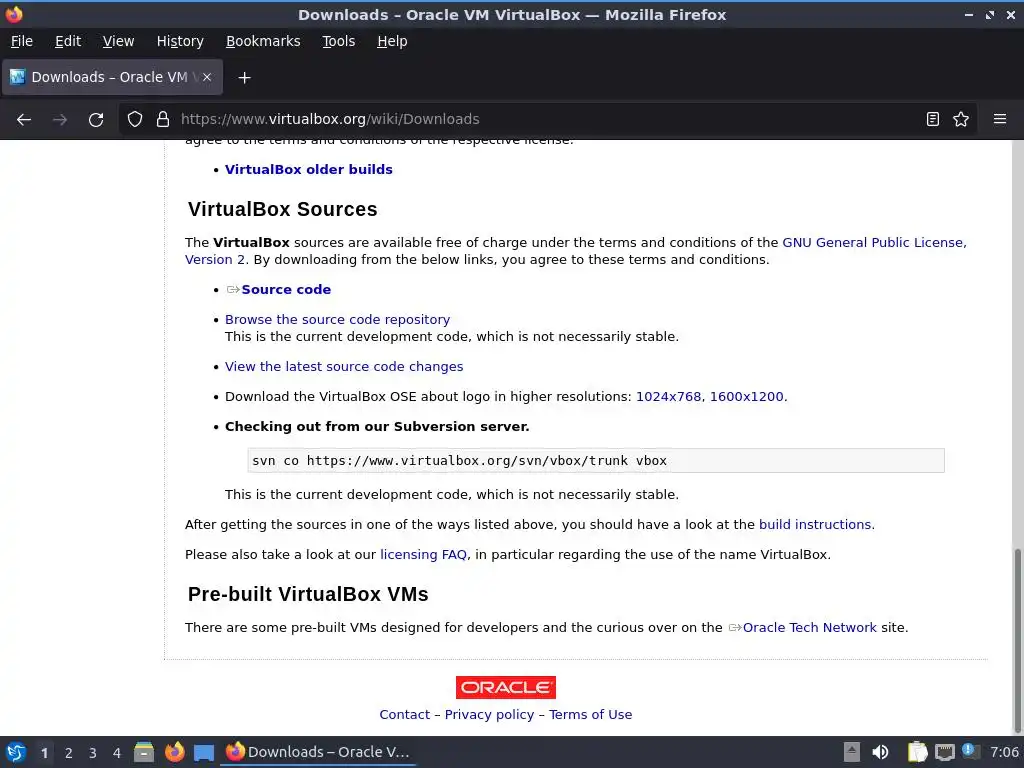Open the Firefox hamburger application menu
Viewport: 1024px width, 768px height.
coord(1000,119)
